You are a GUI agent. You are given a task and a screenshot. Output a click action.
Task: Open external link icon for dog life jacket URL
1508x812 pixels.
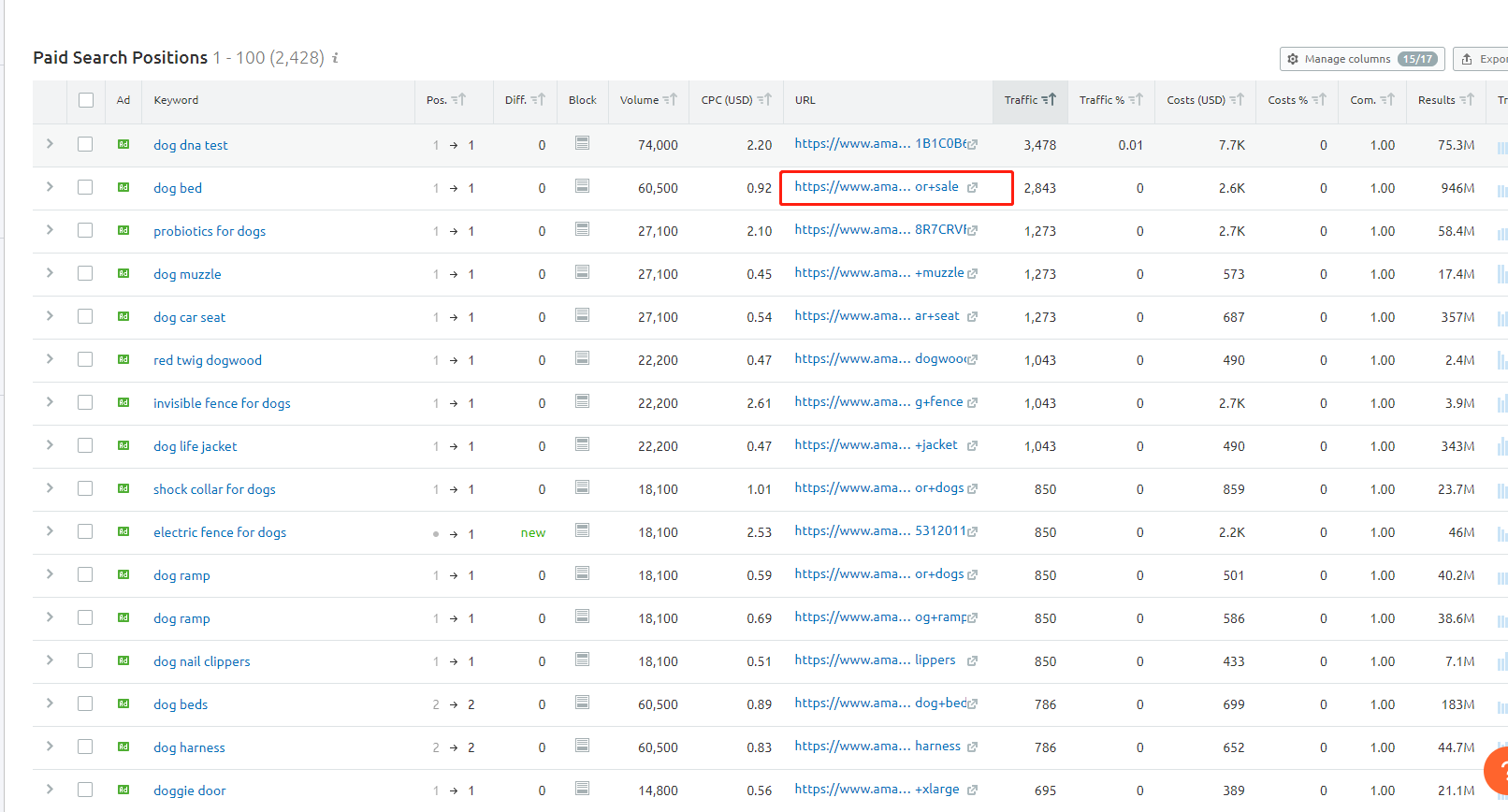[972, 446]
